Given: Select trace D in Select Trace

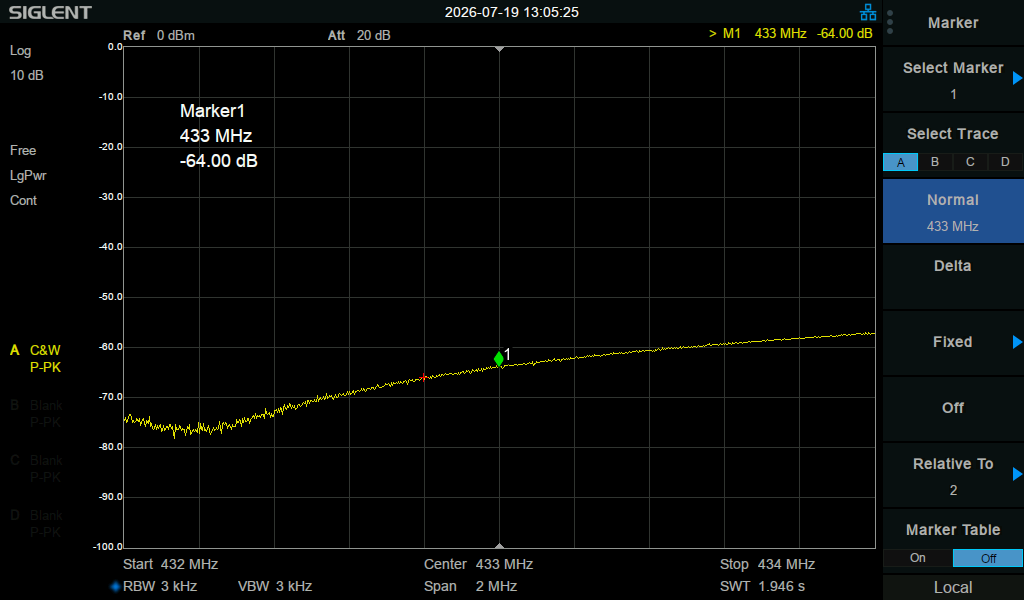Looking at the screenshot, I should [1005, 162].
